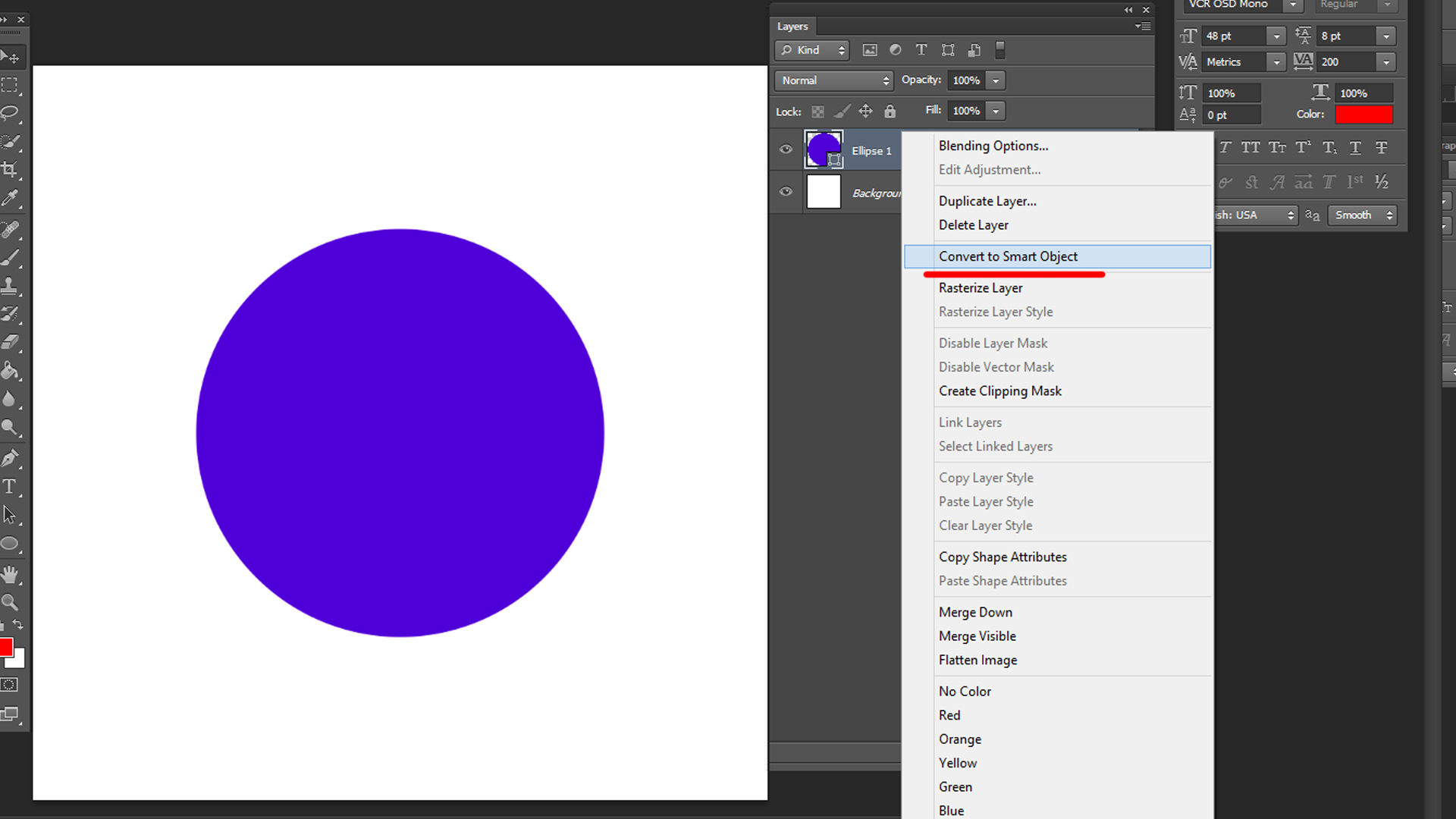
Task: Select the Crop tool
Action: (10, 169)
